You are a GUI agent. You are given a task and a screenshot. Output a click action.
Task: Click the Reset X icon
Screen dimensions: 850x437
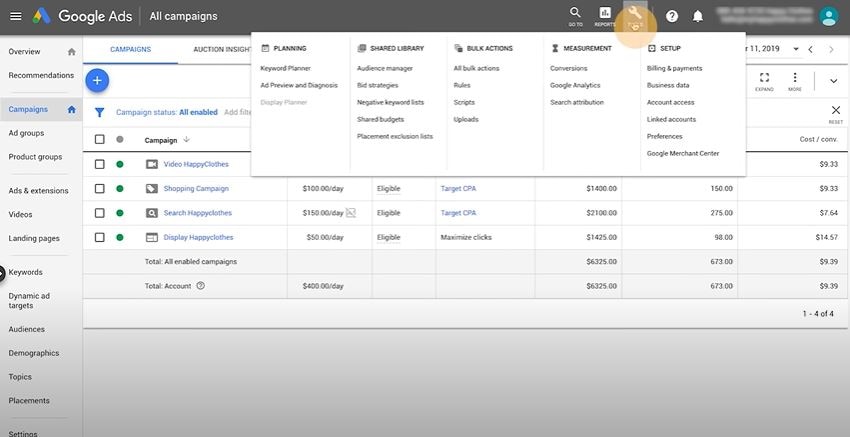835,113
